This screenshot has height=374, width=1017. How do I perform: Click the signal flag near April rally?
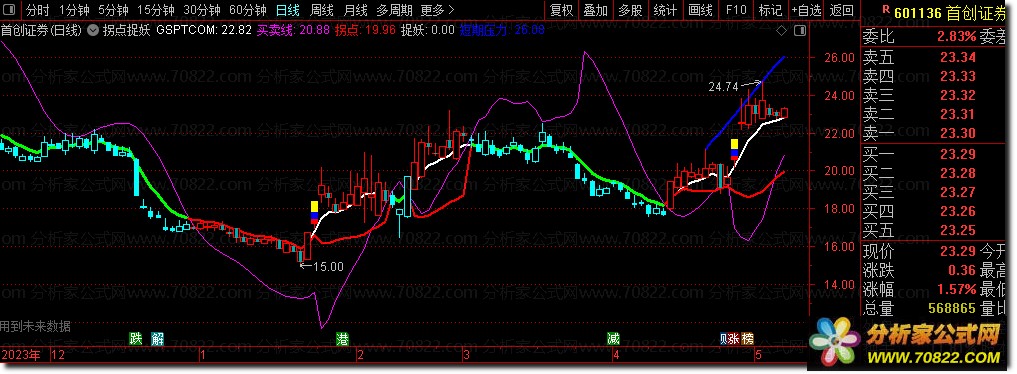coord(734,149)
